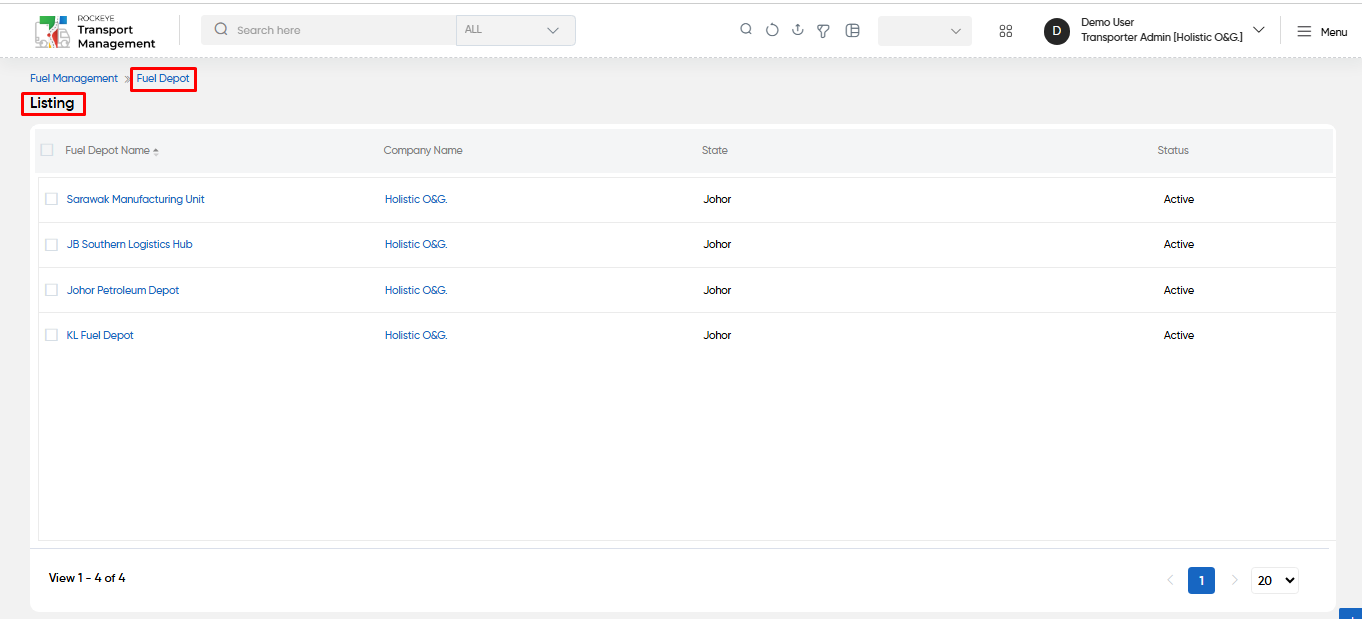Click Johor in JB Southern Logistics row
The image size is (1362, 619).
(717, 244)
